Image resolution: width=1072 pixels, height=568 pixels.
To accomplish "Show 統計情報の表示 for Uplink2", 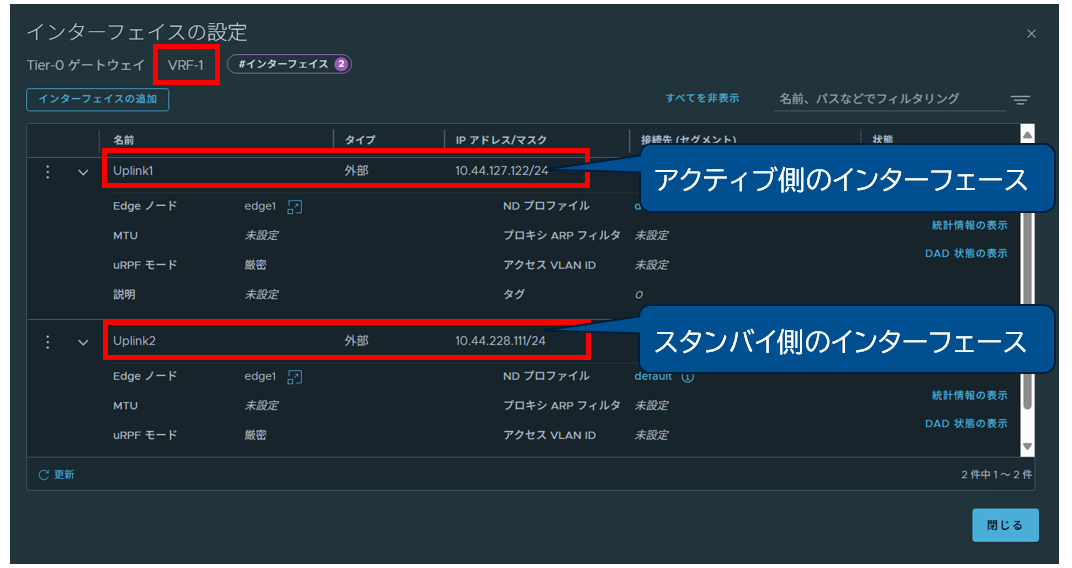I will point(969,396).
